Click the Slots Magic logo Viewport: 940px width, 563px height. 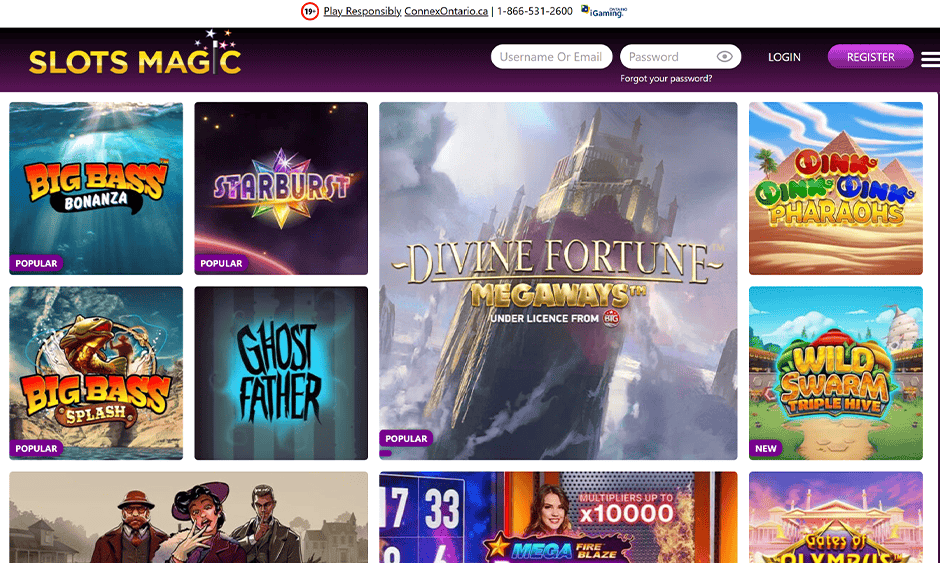coord(135,55)
